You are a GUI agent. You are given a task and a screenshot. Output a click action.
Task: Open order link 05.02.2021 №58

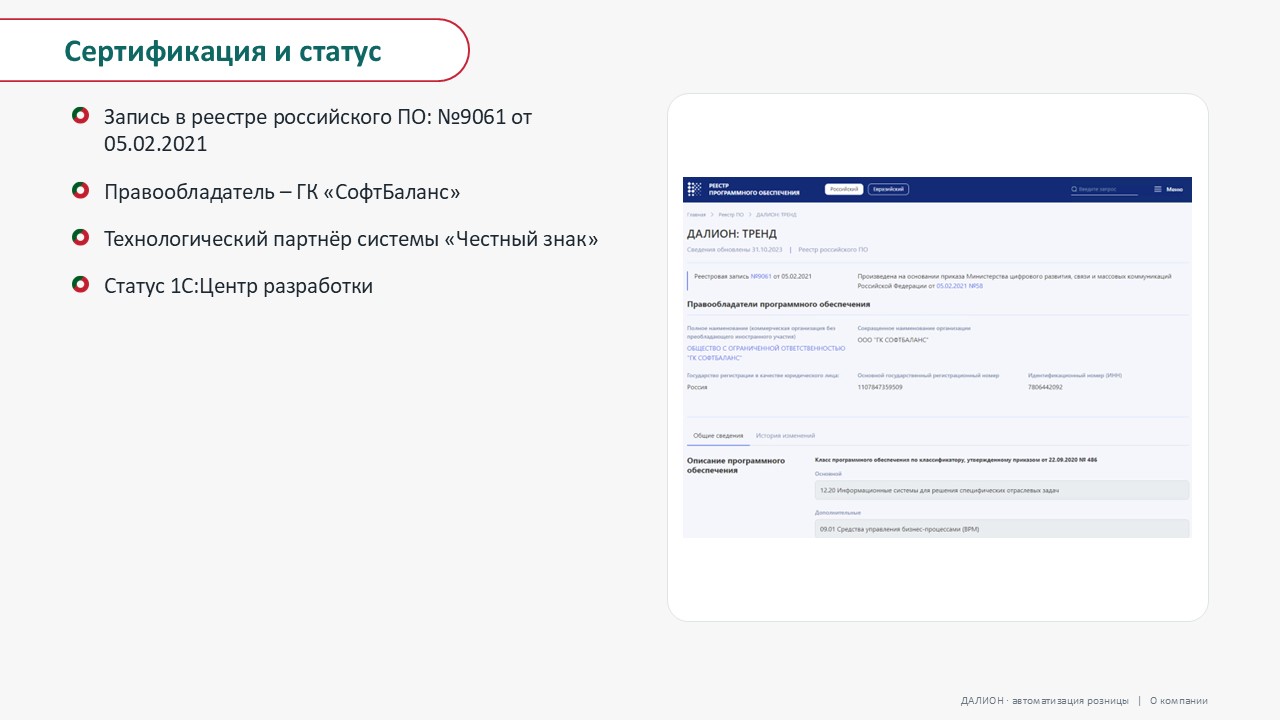pos(959,286)
